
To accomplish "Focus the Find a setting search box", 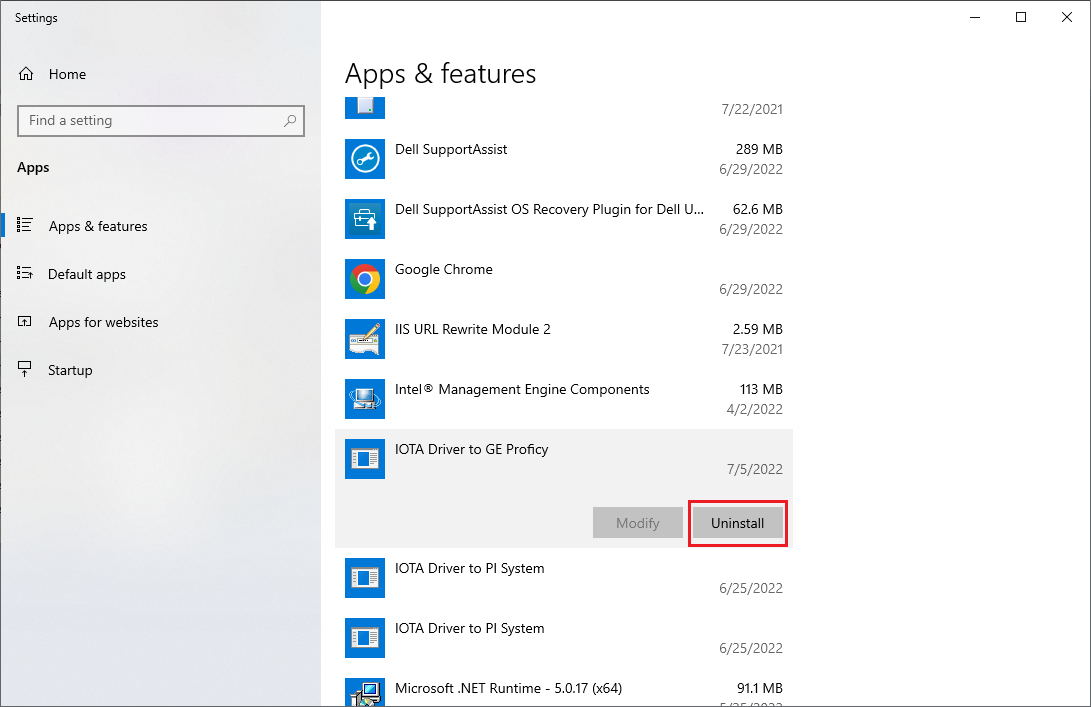I will point(161,120).
